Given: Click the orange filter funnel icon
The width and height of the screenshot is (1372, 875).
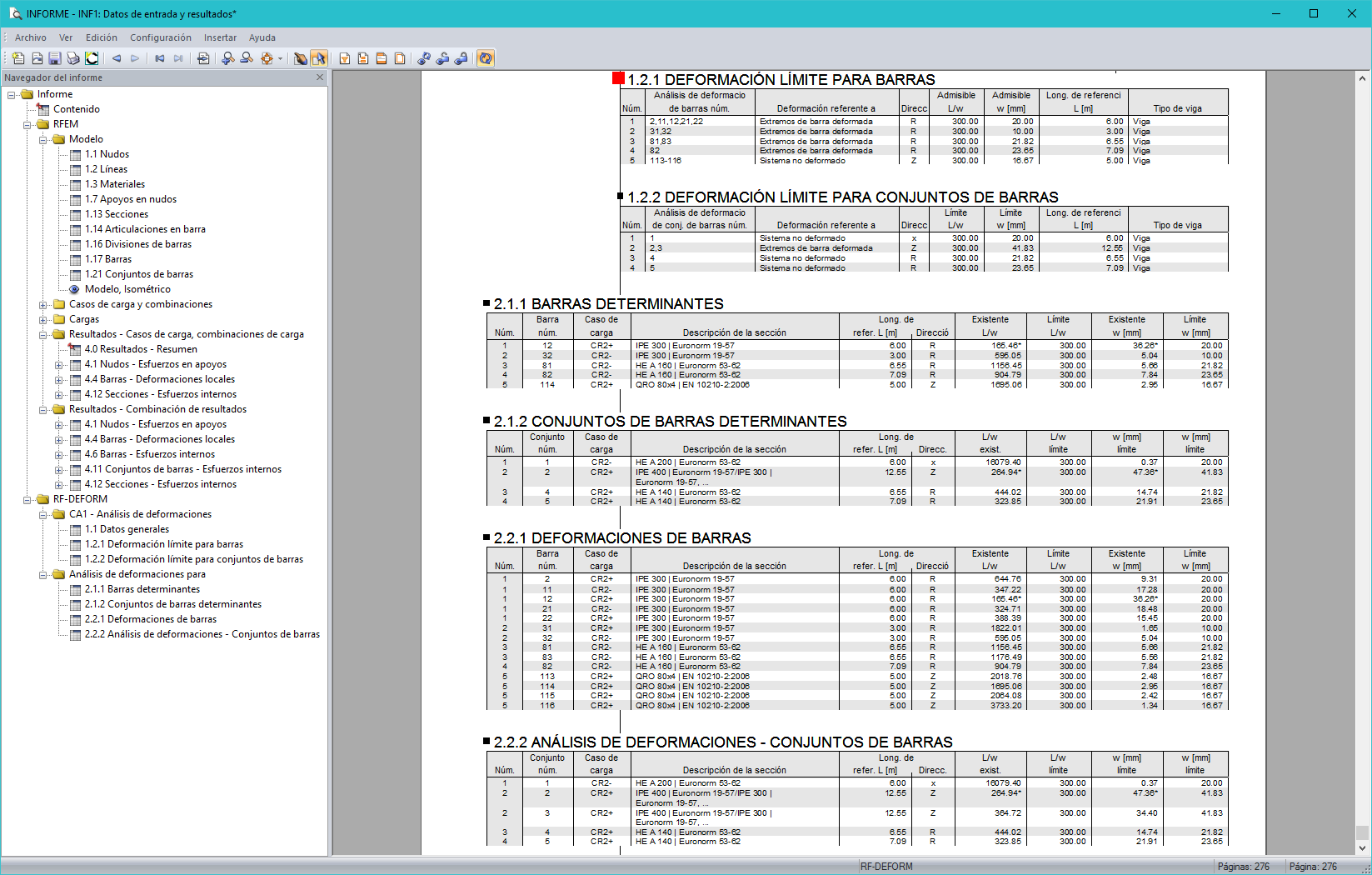Looking at the screenshot, I should [345, 58].
